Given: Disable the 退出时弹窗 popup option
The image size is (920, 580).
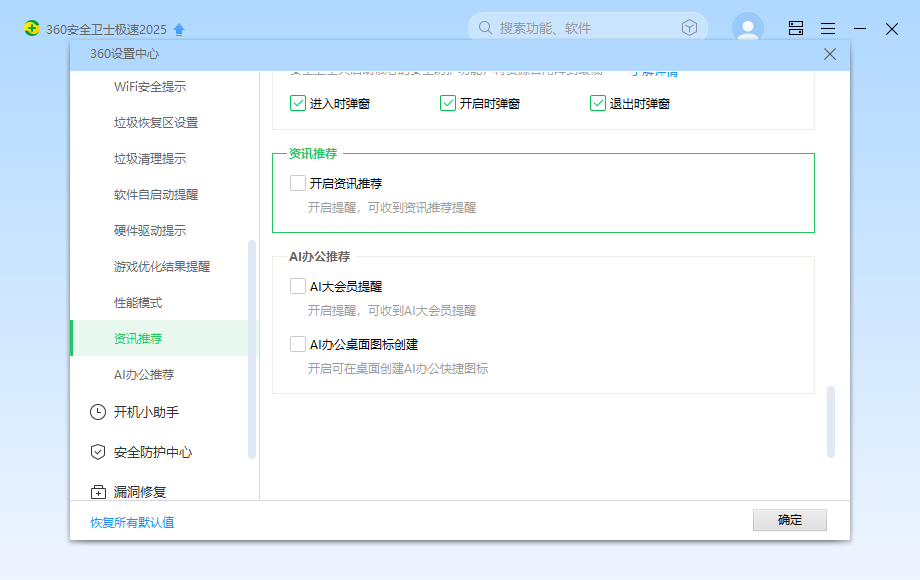Looking at the screenshot, I should point(598,103).
